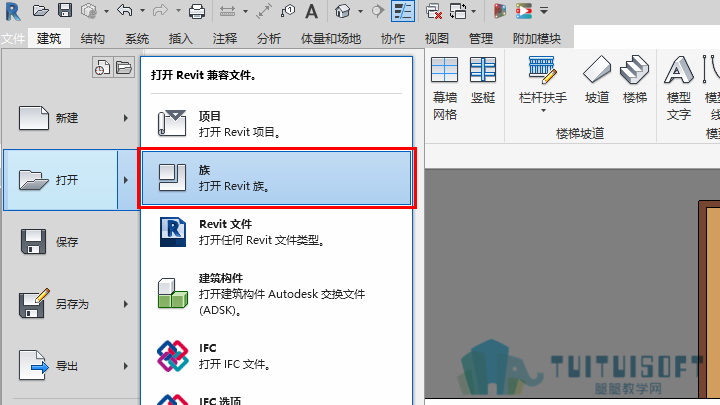Expand the Measure tool dropdown arrow
The image size is (720, 405).
pyautogui.click(x=245, y=11)
